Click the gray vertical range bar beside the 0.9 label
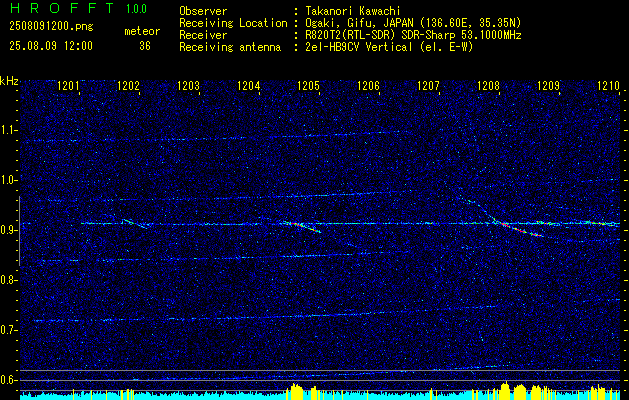629x400 pixels. [x=20, y=231]
